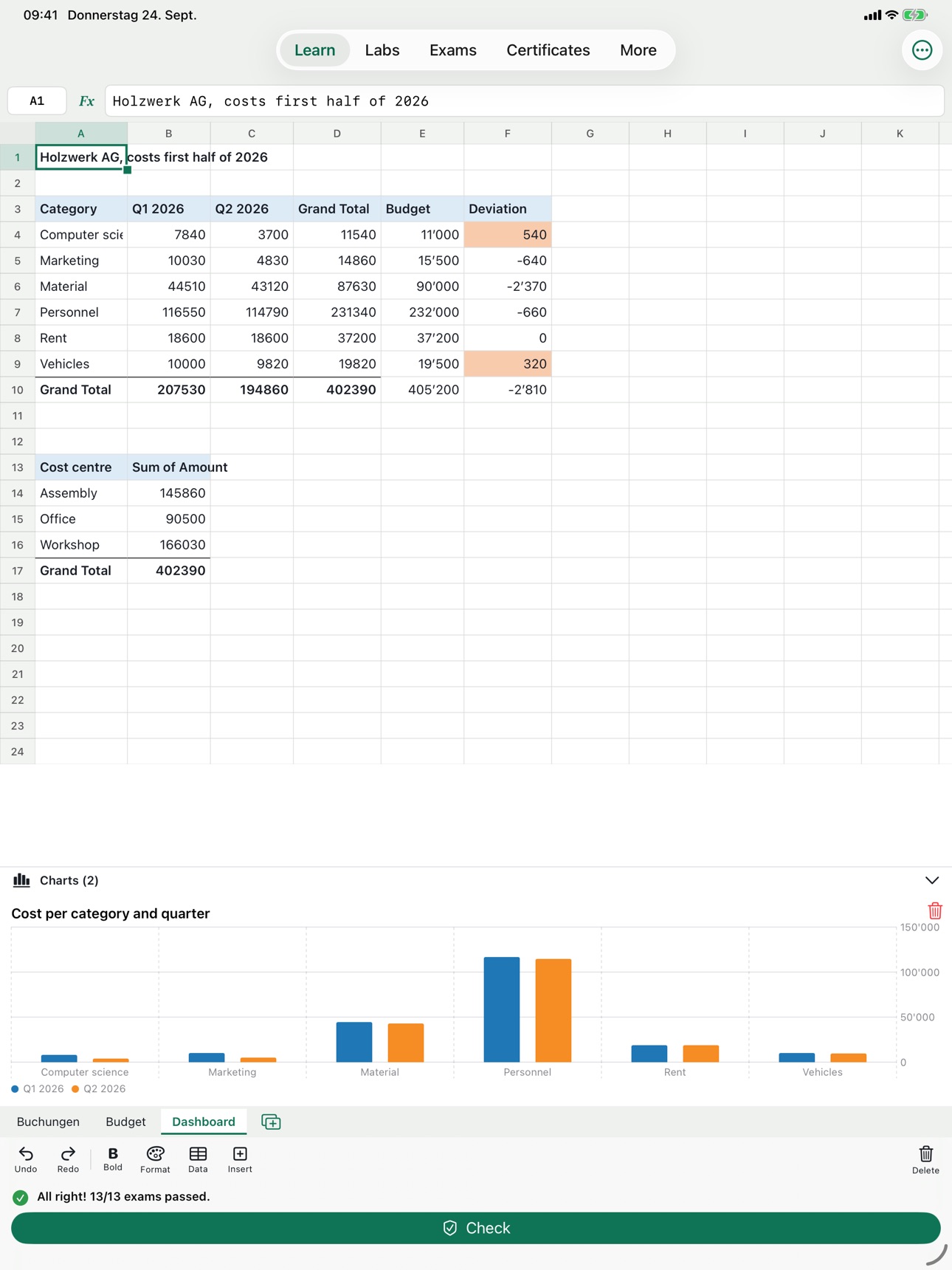952x1270 pixels.
Task: Collapse the Charts panel chevron
Action: [932, 880]
